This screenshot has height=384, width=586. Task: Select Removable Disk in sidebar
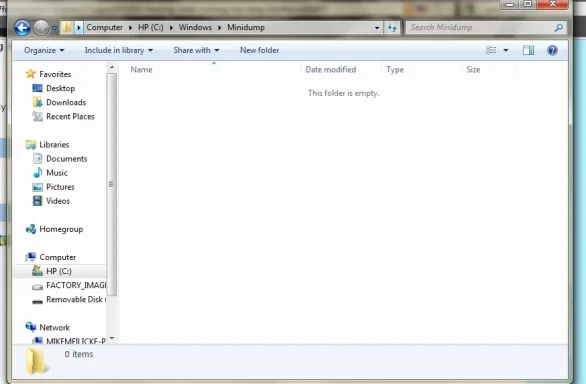pos(76,299)
